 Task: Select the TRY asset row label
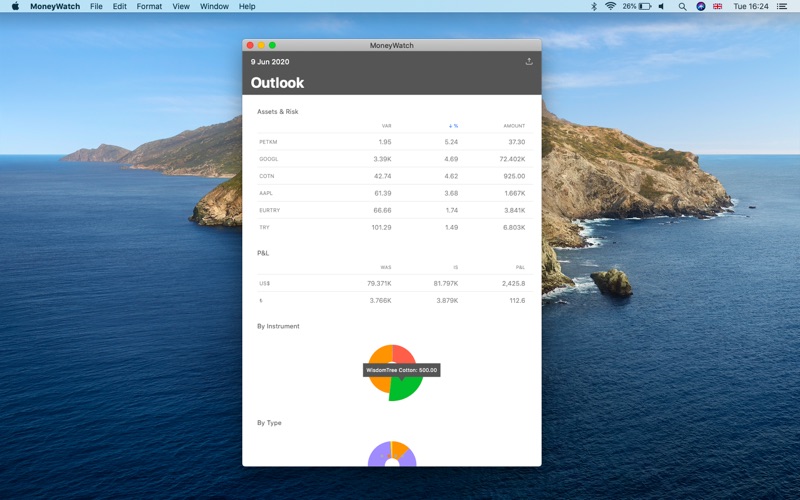[x=264, y=228]
